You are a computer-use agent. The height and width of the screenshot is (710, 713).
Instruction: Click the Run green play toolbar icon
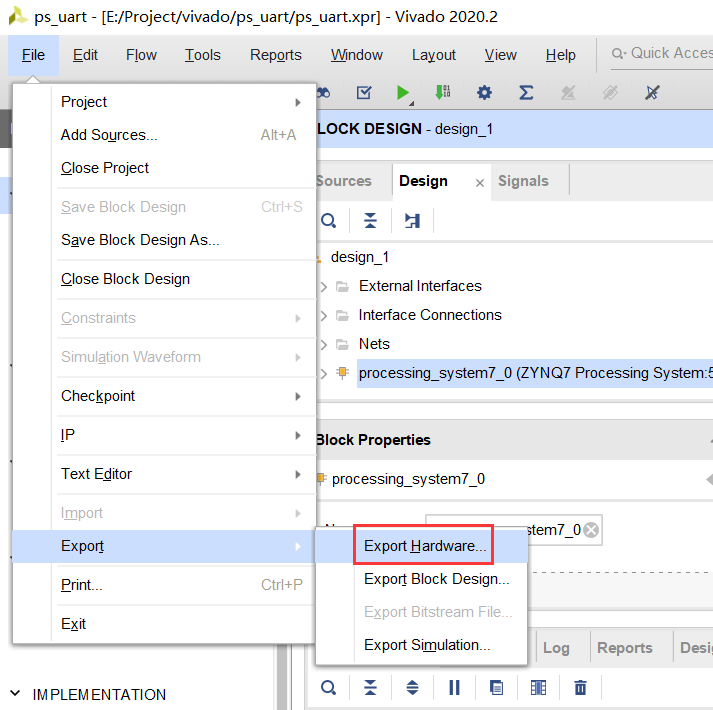[403, 93]
